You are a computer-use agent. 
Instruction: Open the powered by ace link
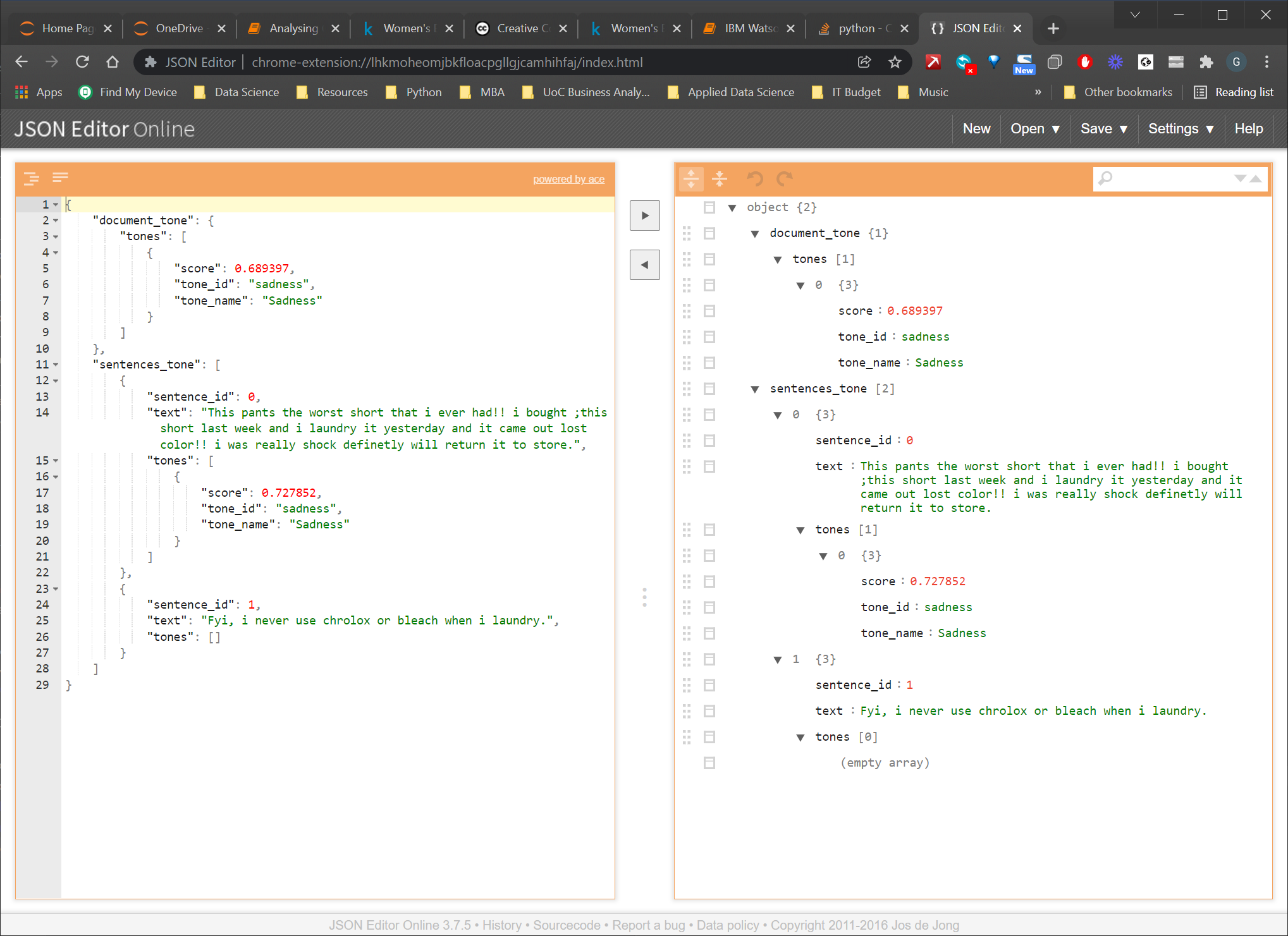(568, 179)
